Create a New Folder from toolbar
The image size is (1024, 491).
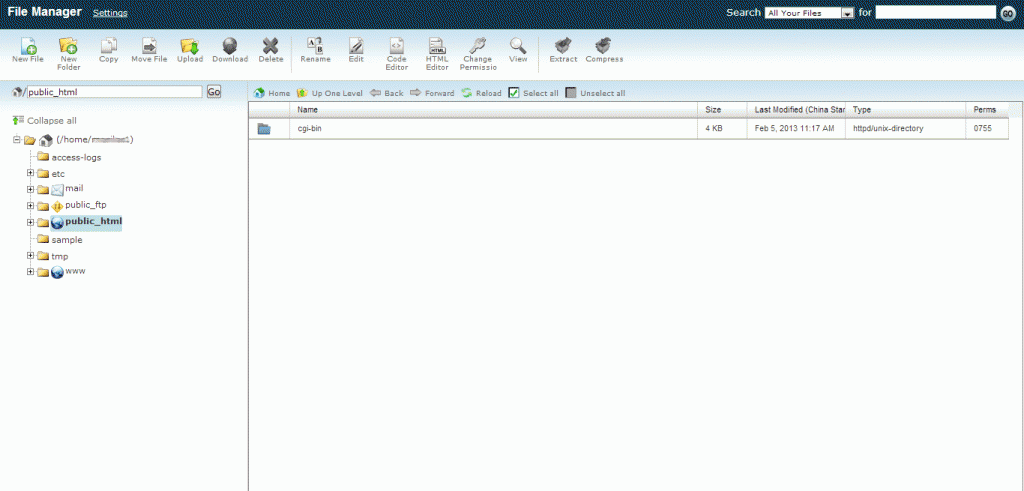tap(68, 46)
